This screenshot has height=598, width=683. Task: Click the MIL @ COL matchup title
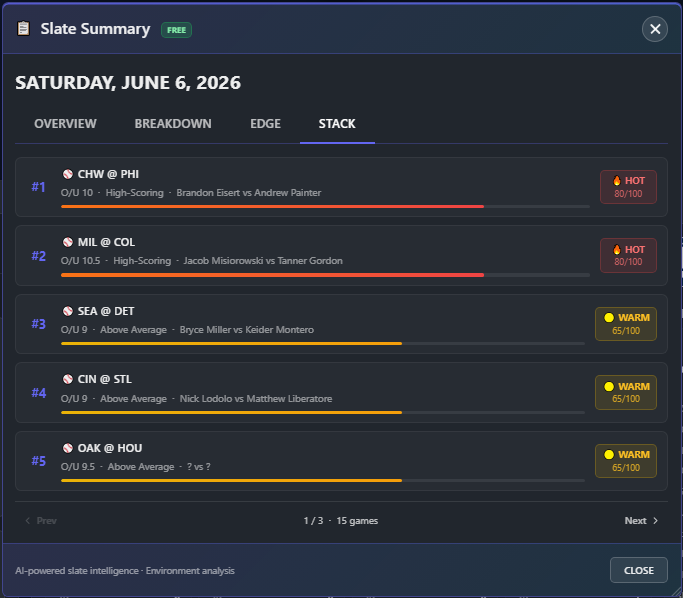[x=106, y=242]
